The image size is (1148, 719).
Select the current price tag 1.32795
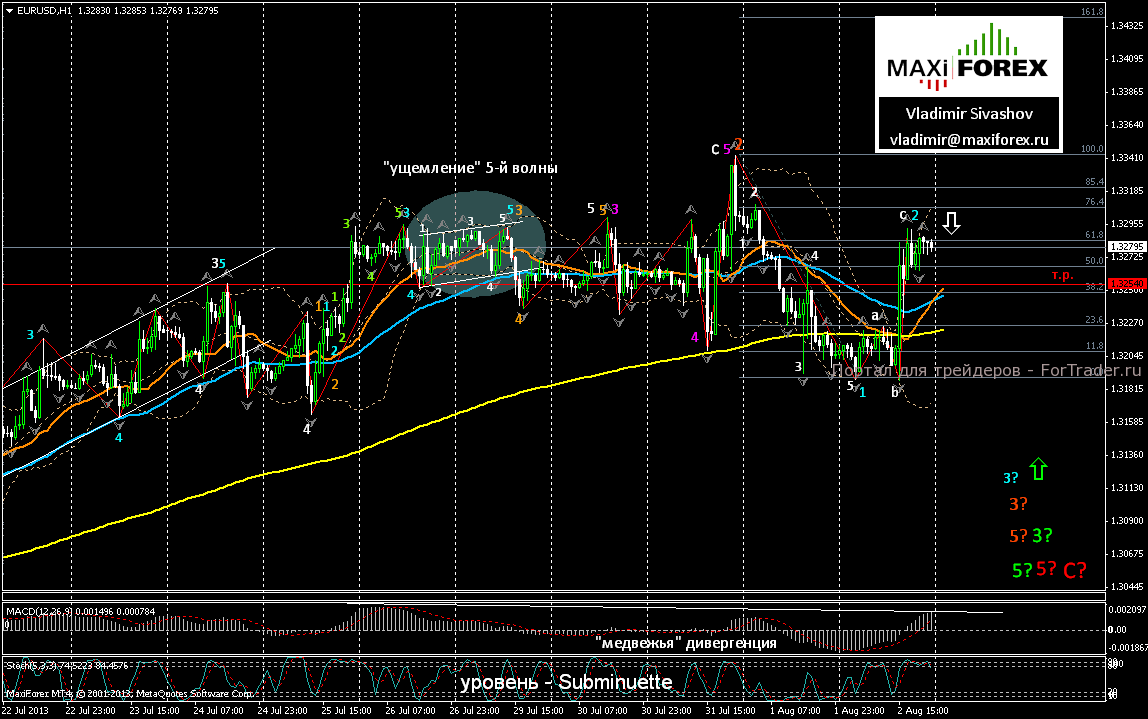point(1126,247)
